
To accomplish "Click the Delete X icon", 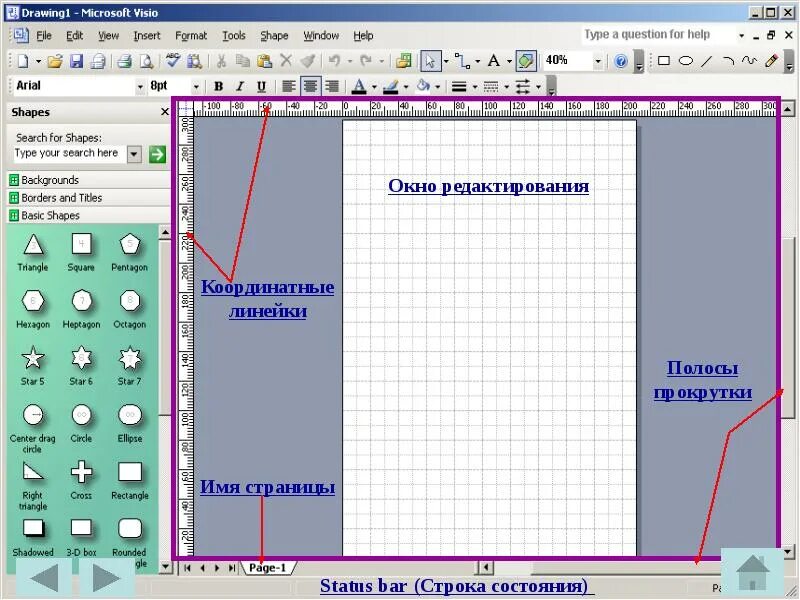I will click(x=286, y=61).
